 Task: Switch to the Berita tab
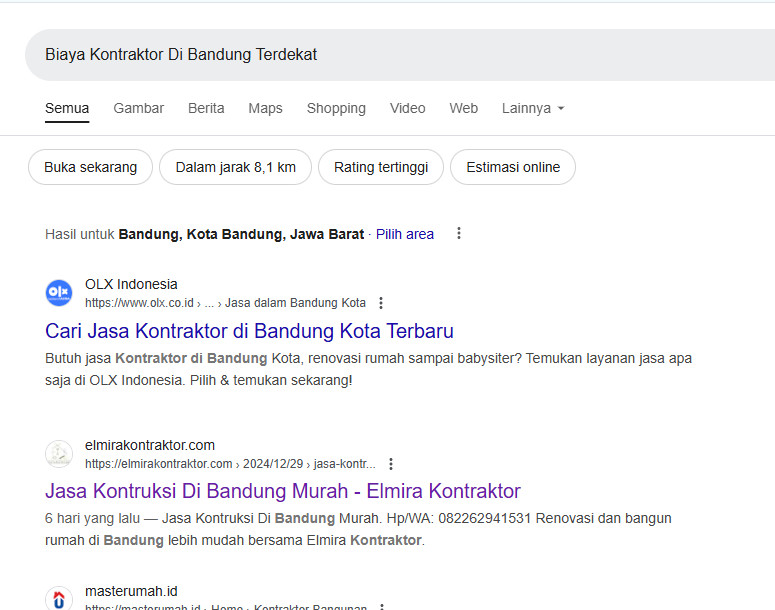[x=206, y=108]
